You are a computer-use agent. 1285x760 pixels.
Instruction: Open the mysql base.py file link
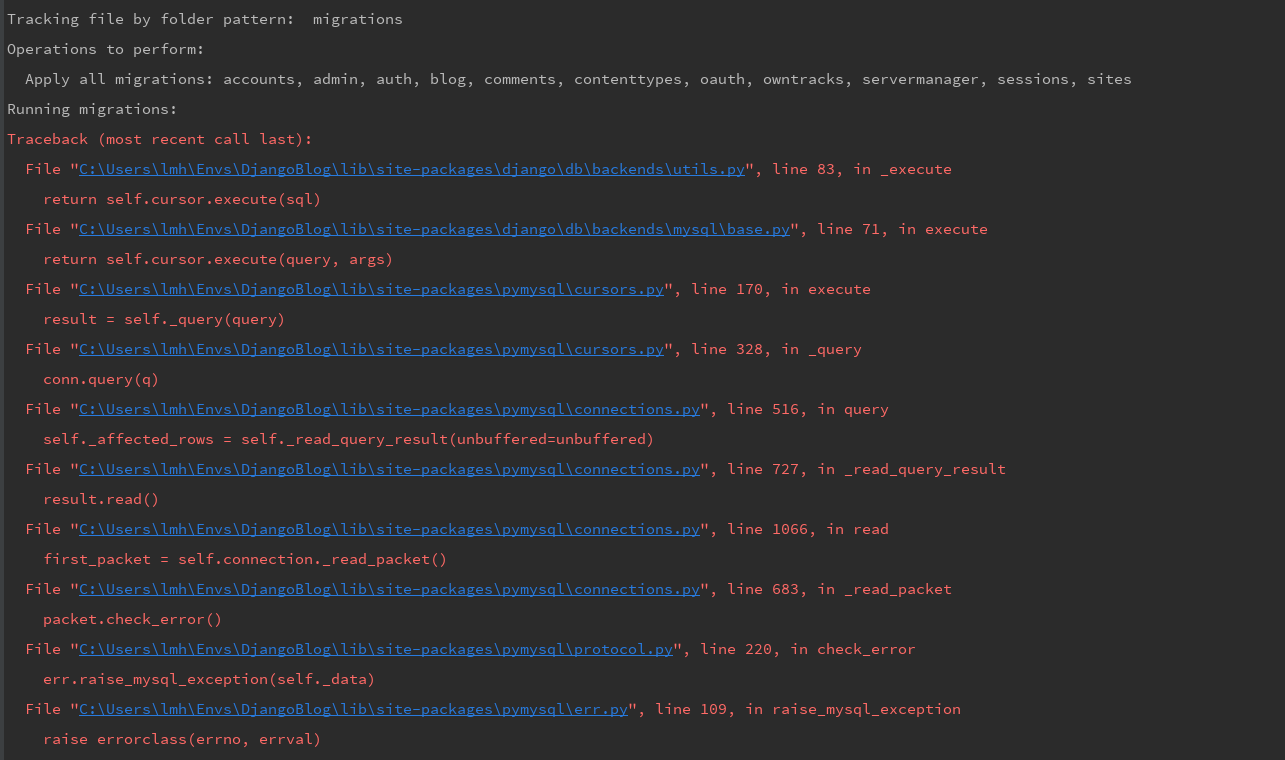[435, 229]
